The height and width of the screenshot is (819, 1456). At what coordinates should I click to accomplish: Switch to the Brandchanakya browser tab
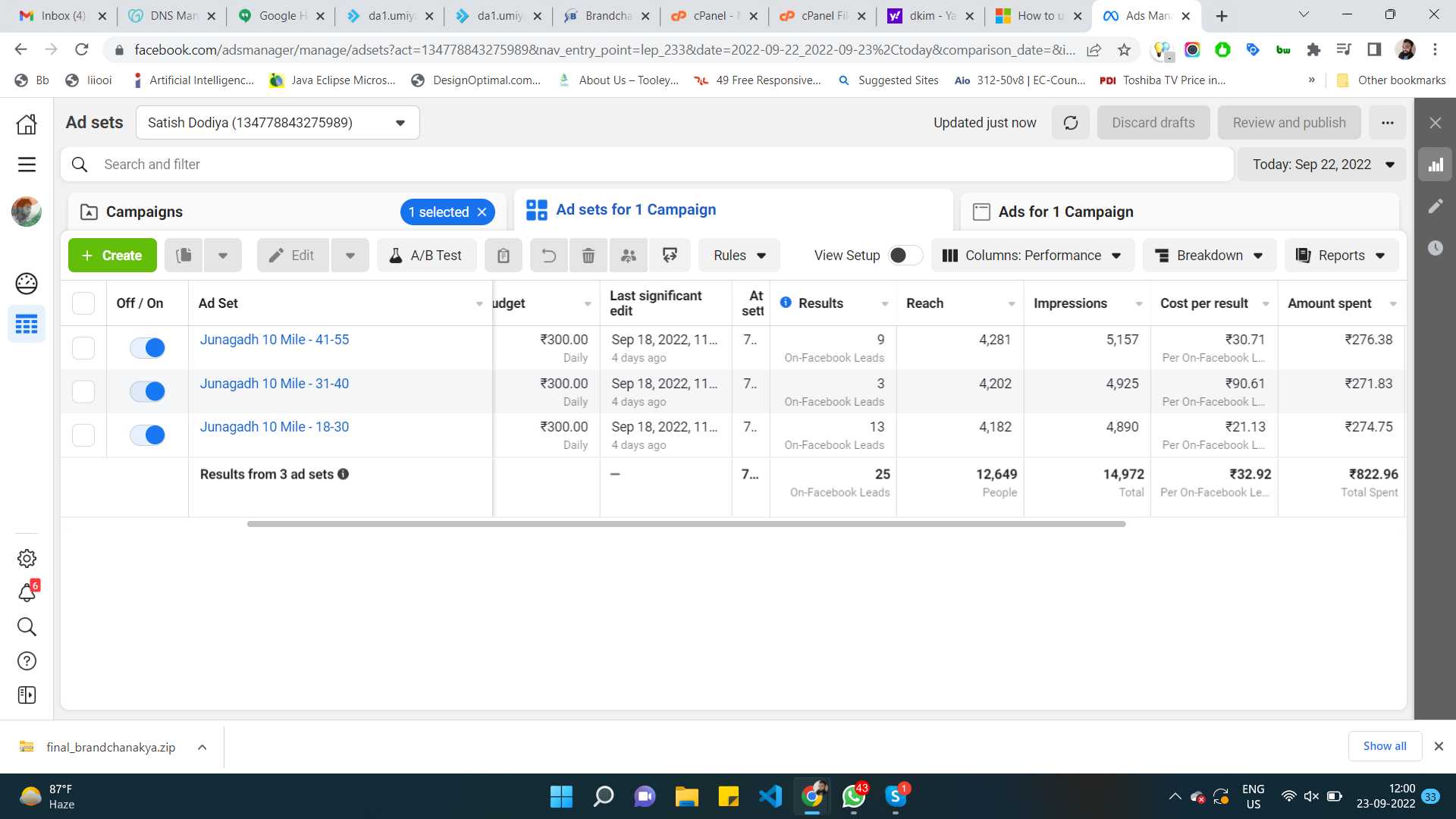(x=608, y=16)
